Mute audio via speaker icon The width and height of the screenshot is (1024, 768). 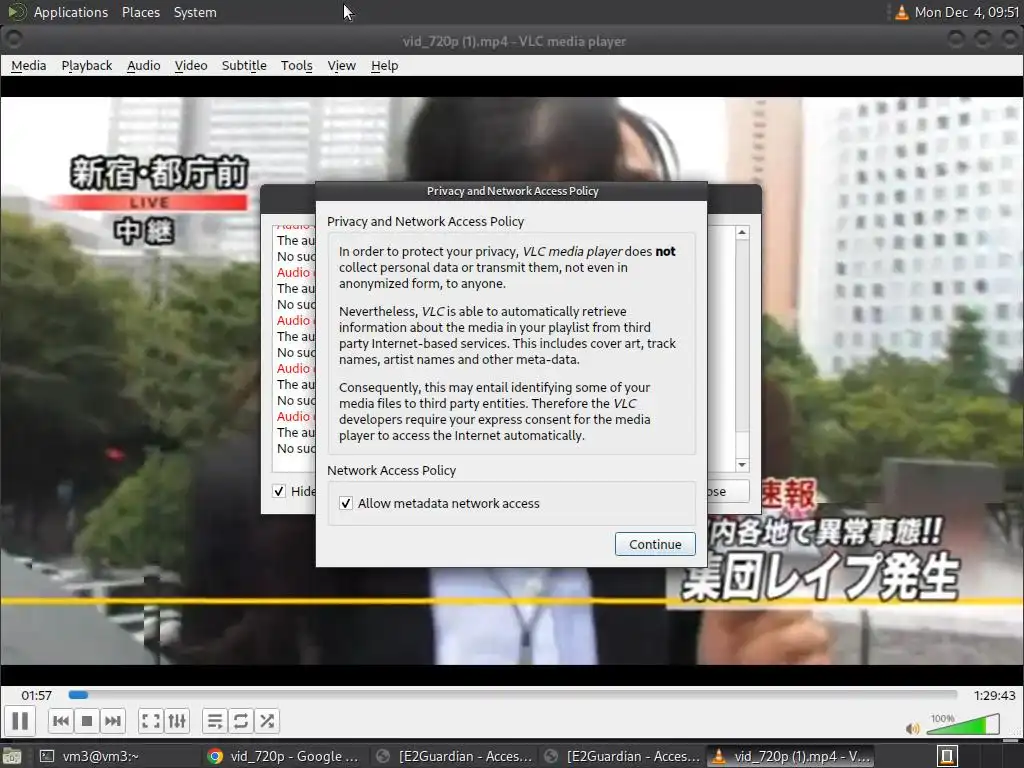(x=912, y=728)
